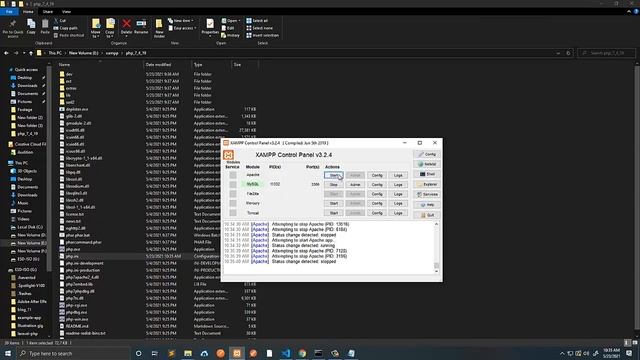Click the Rename icon
Viewport: 640px width, 360px height.
(141, 27)
